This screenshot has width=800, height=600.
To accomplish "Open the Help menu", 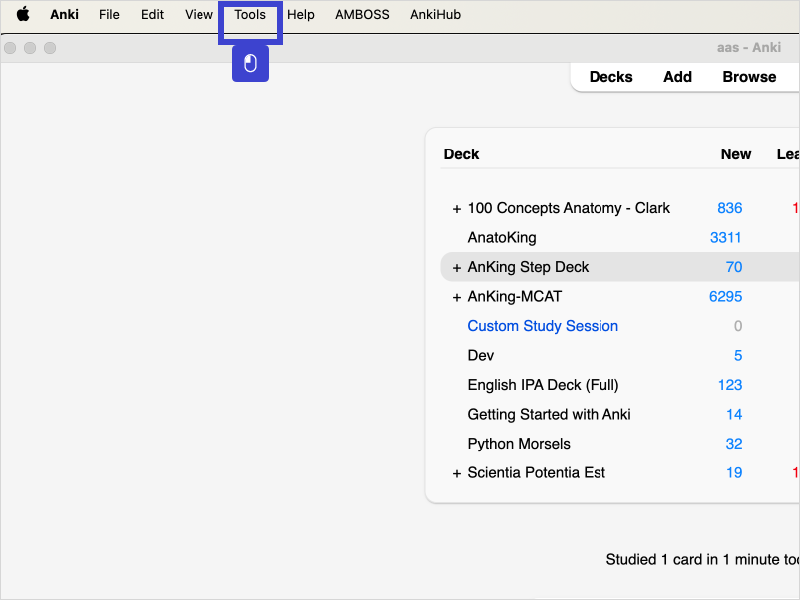I will coord(301,15).
